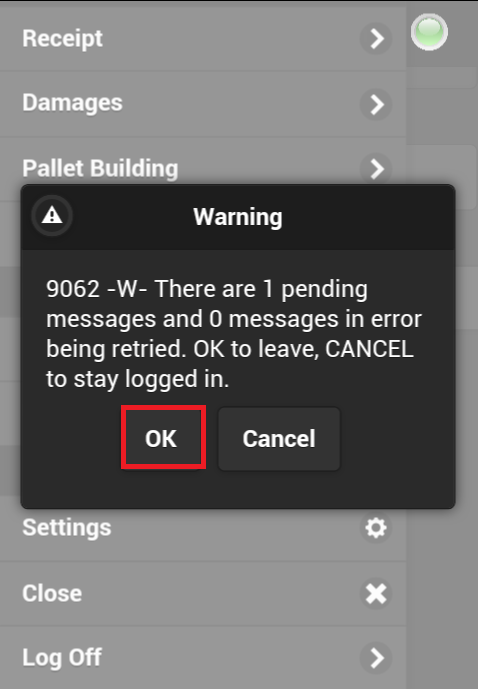Click the chevron arrow next to Log Off
The width and height of the screenshot is (478, 689).
tap(376, 658)
